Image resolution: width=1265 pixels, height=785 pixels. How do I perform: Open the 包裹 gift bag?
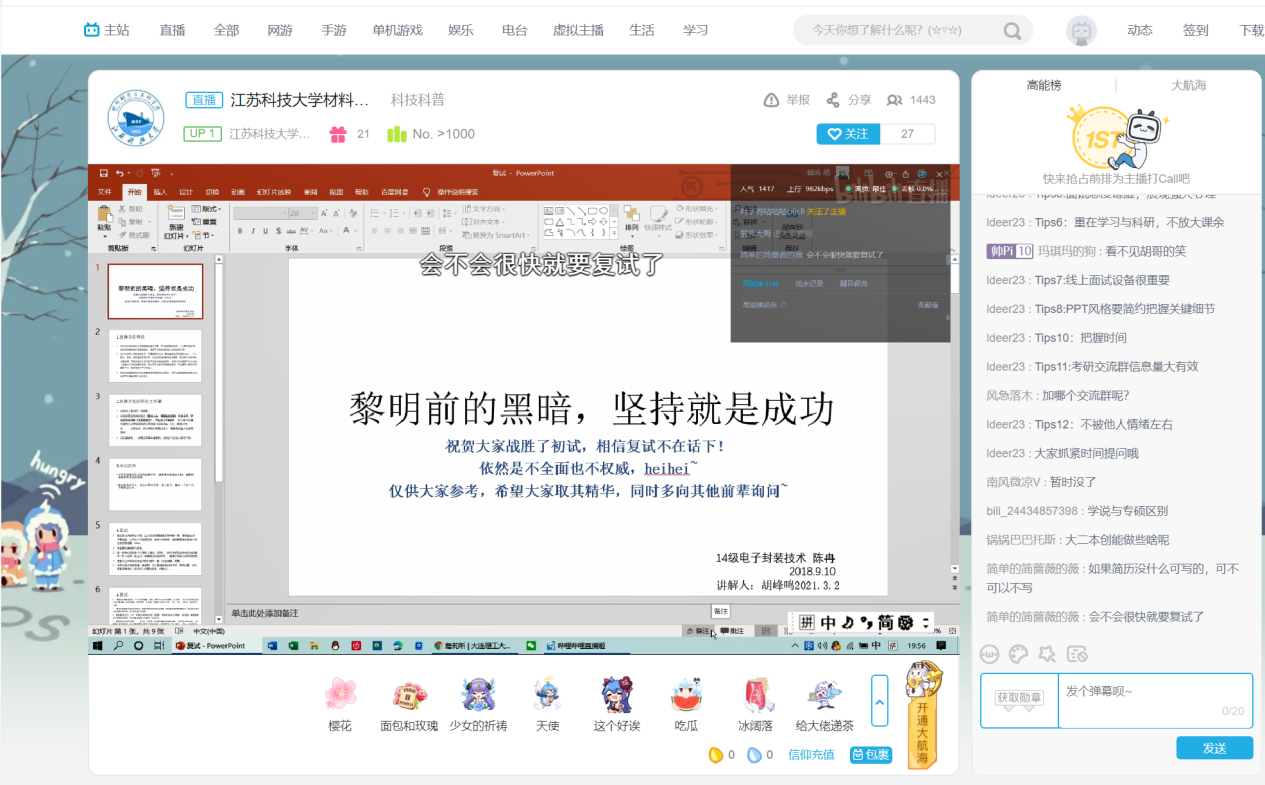pos(870,755)
